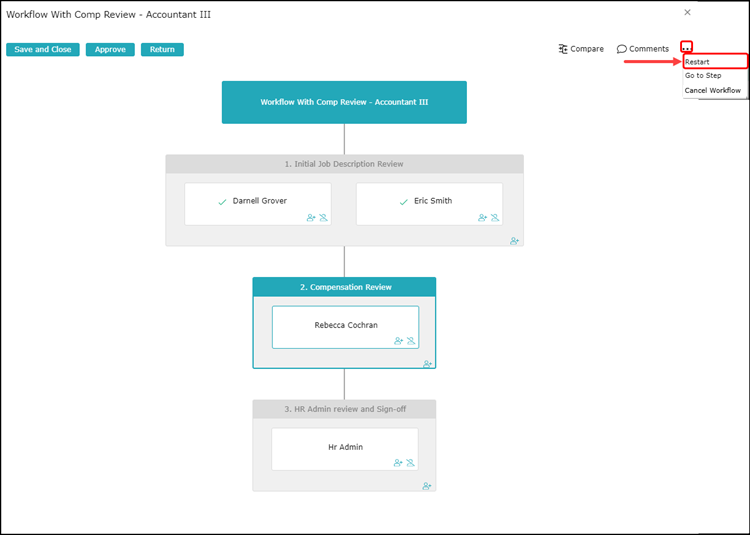Screen dimensions: 750x535
Task: Click the Return button
Action: point(162,49)
